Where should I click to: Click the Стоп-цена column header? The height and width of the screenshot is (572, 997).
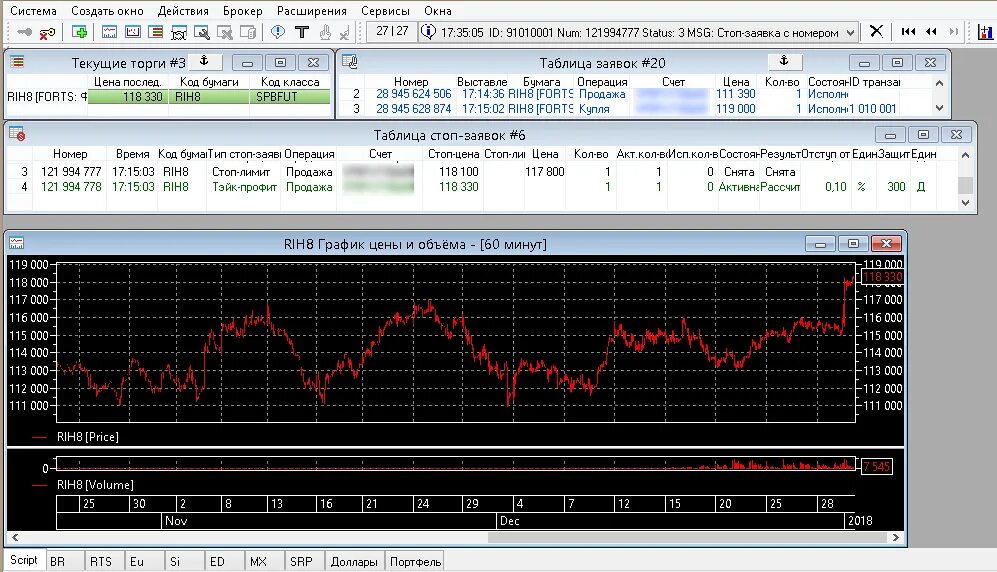pyautogui.click(x=453, y=154)
